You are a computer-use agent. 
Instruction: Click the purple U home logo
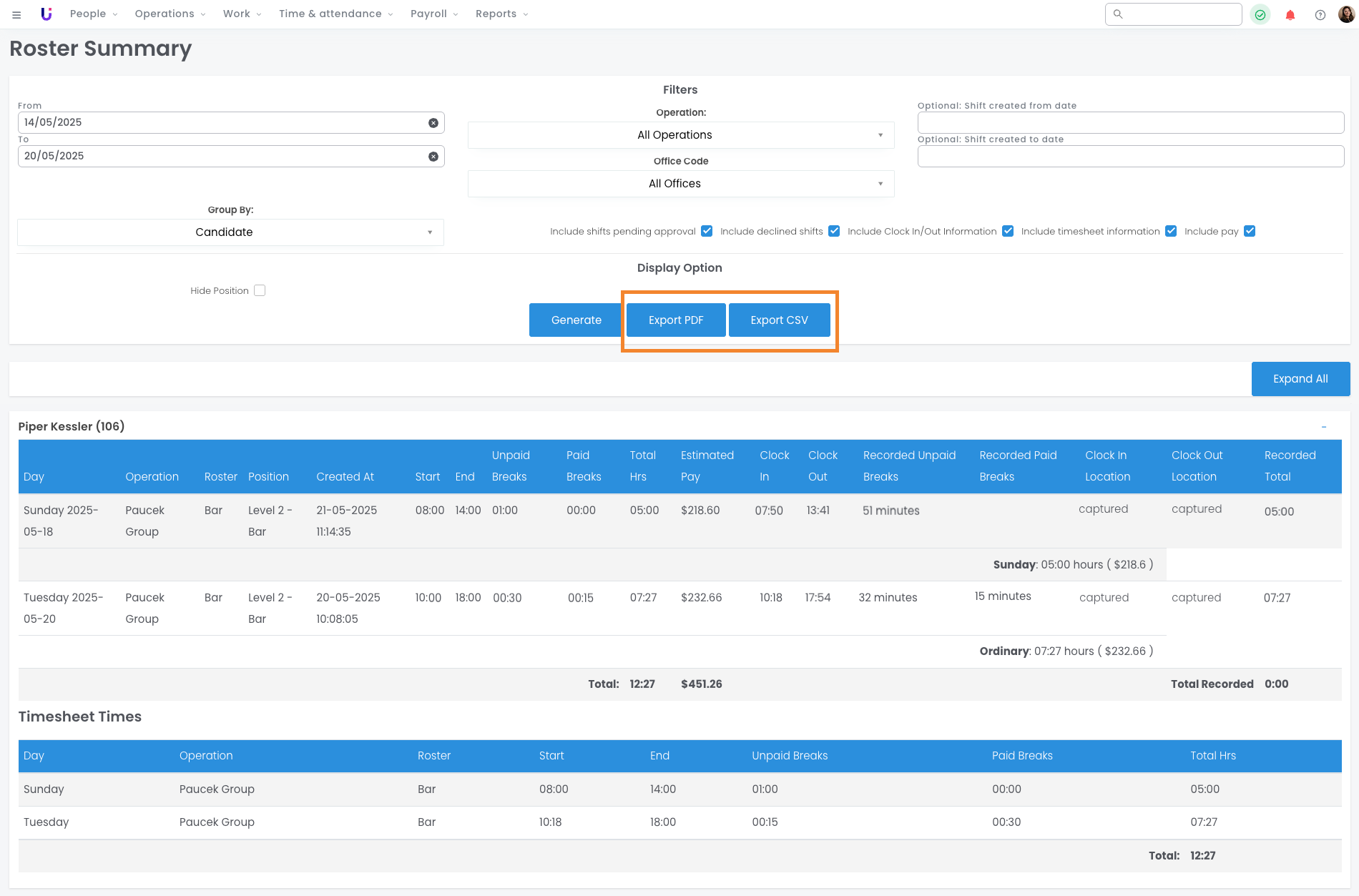[x=46, y=14]
